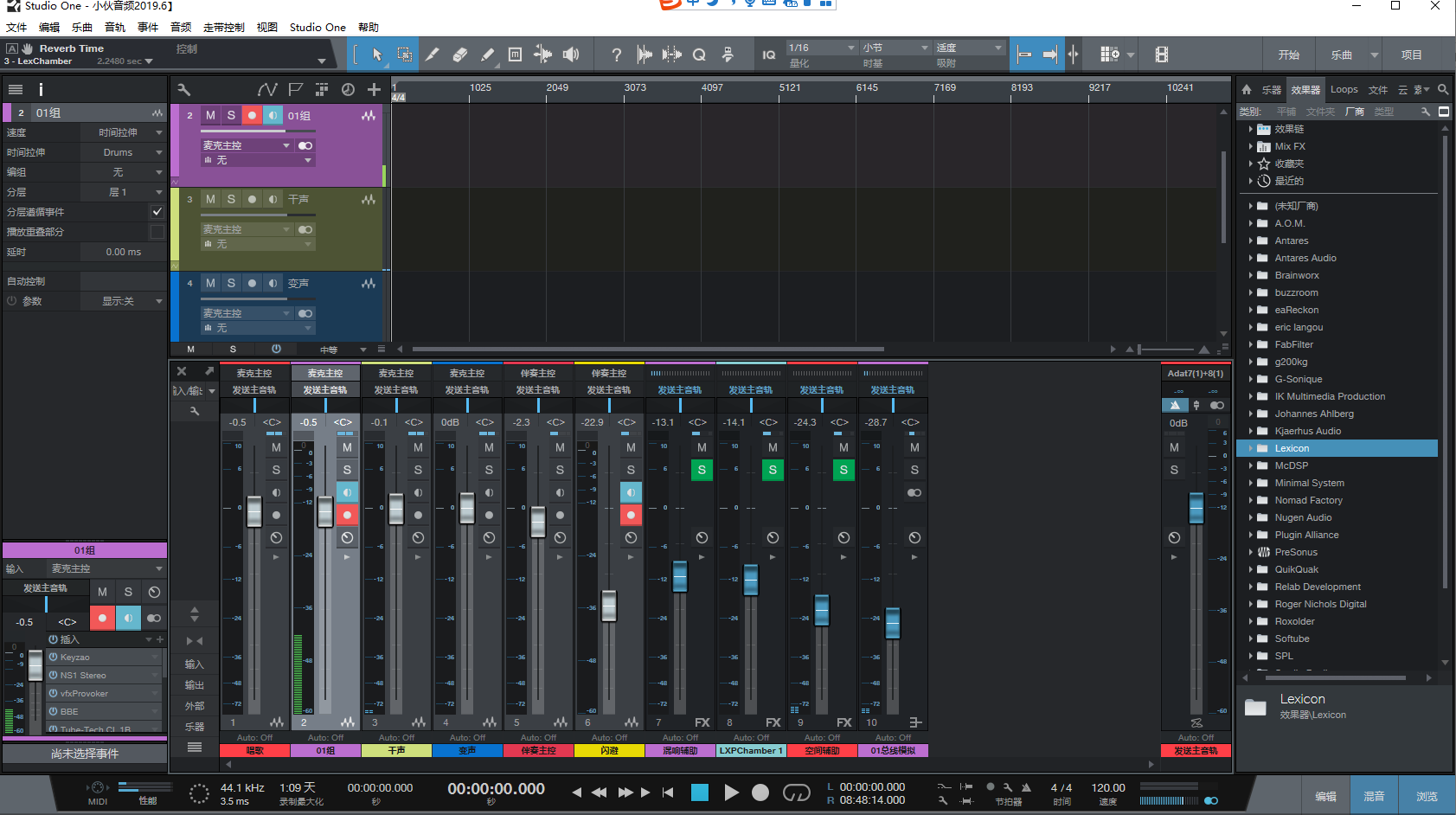Expand the Lexicon folder in browser

coord(1251,448)
